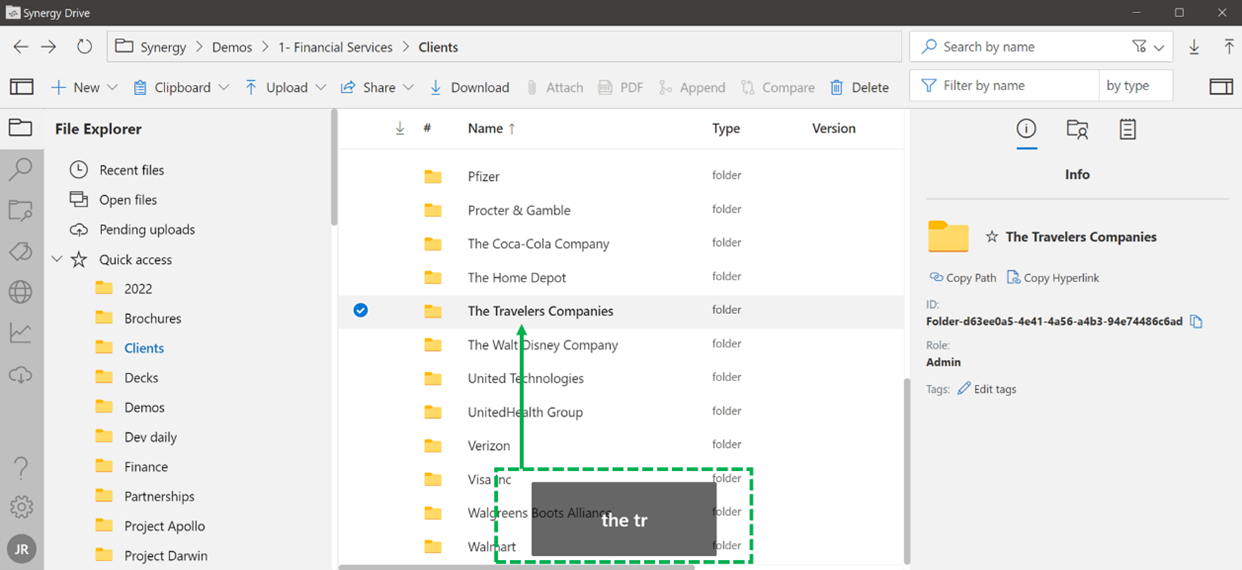Collapse the Quick access section
1242x570 pixels.
tap(57, 260)
